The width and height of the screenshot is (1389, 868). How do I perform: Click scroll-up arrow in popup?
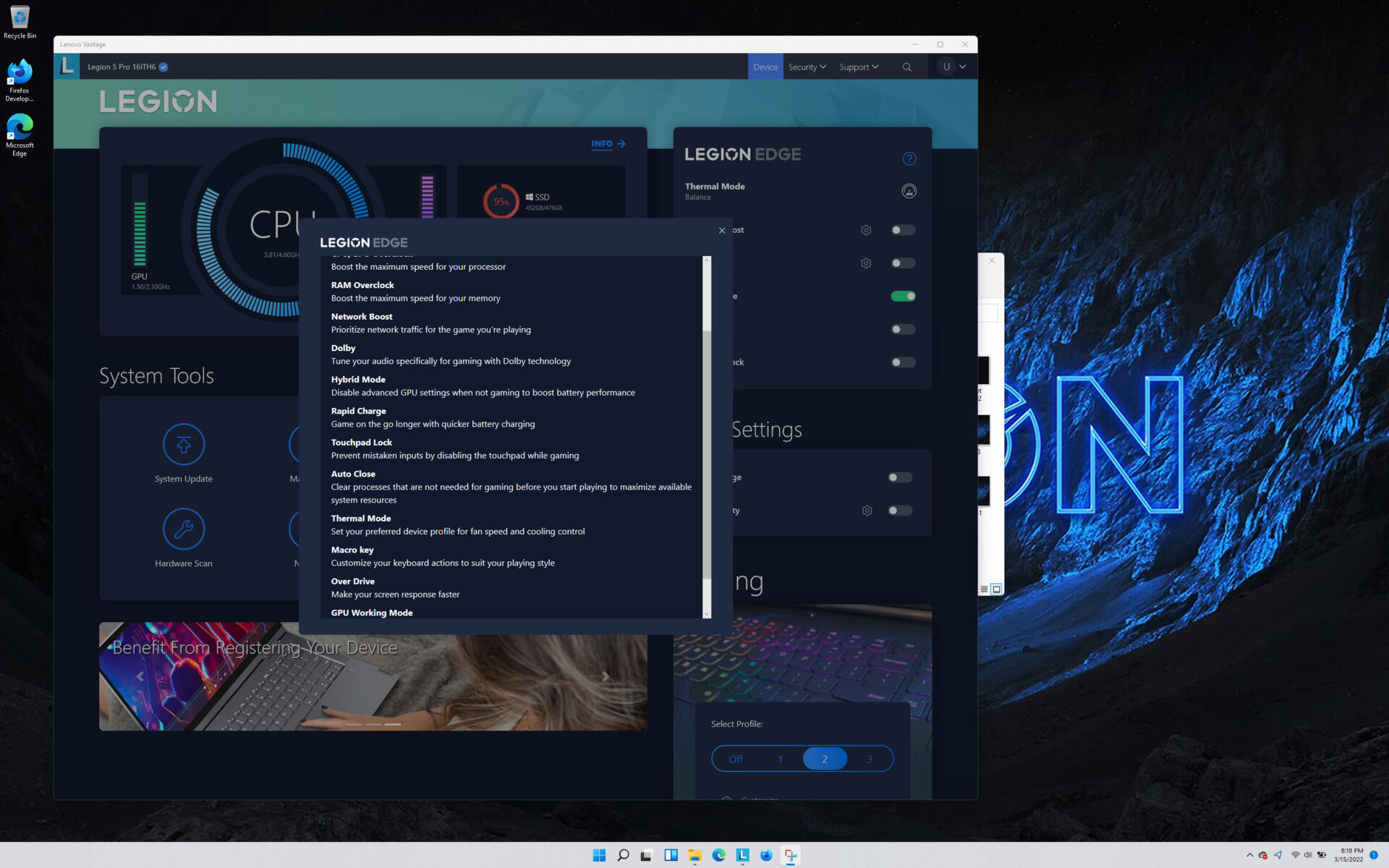(x=707, y=260)
